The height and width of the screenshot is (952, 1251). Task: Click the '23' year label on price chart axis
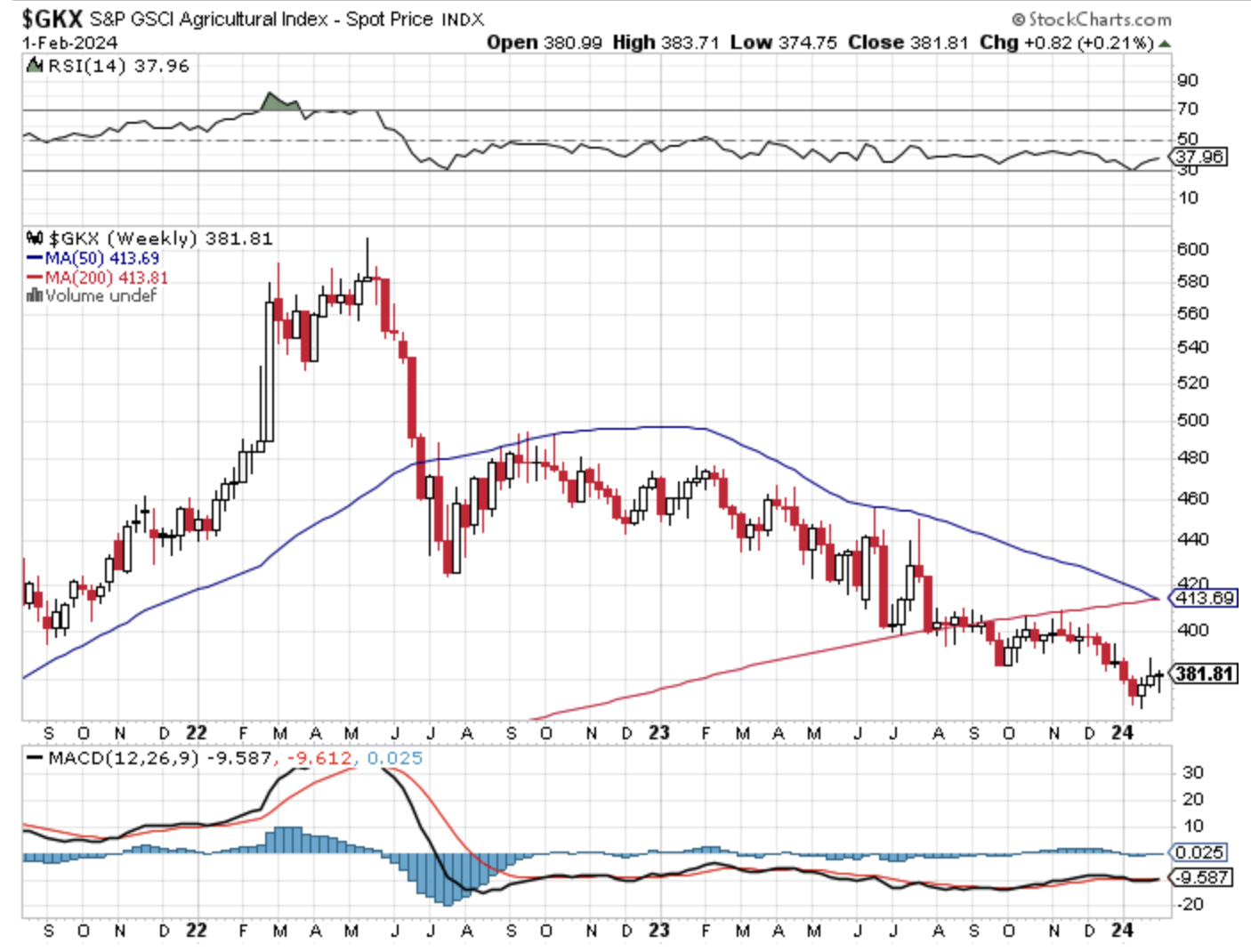pos(658,733)
